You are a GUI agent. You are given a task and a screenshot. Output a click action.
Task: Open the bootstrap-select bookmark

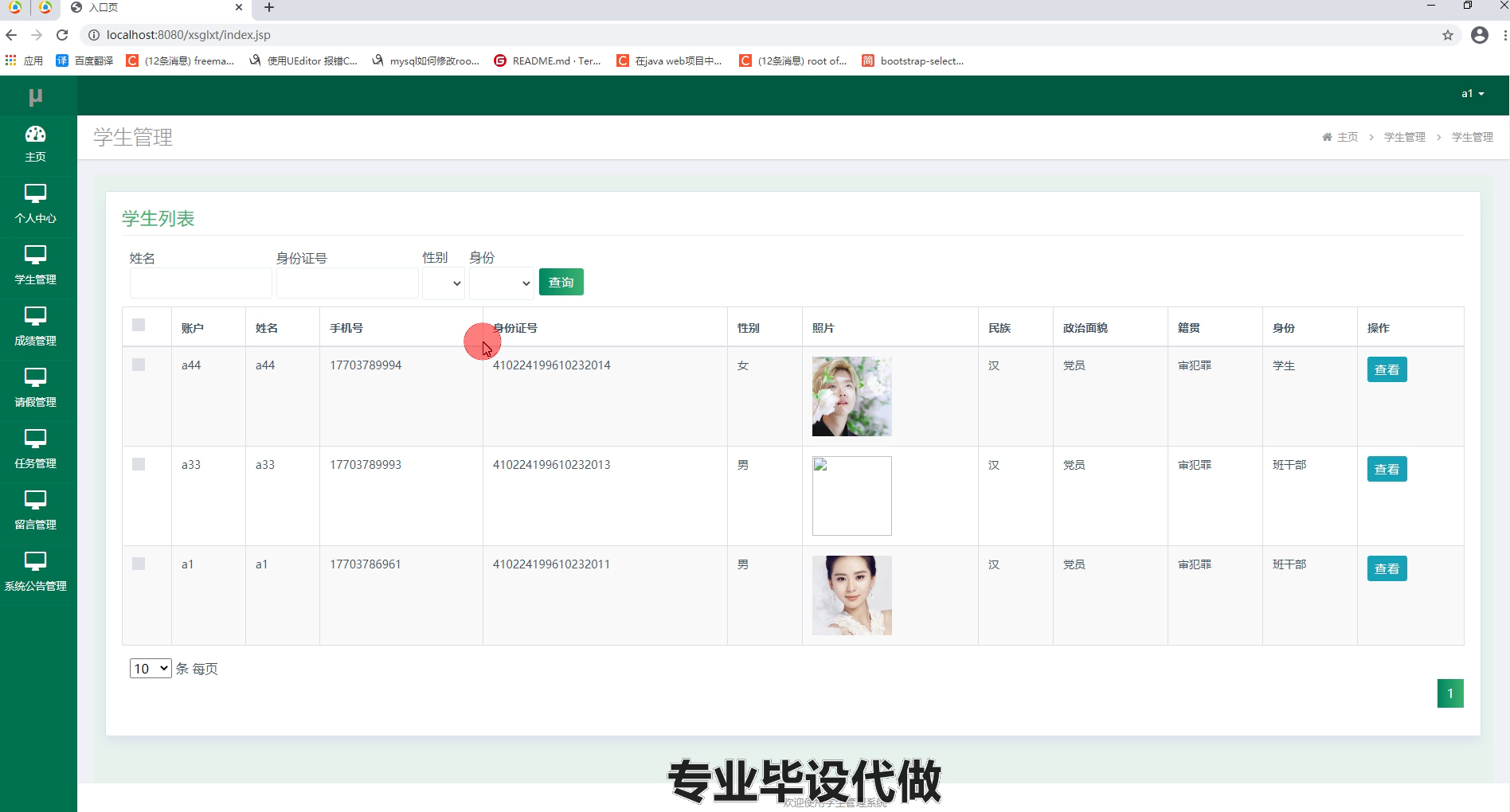[913, 61]
